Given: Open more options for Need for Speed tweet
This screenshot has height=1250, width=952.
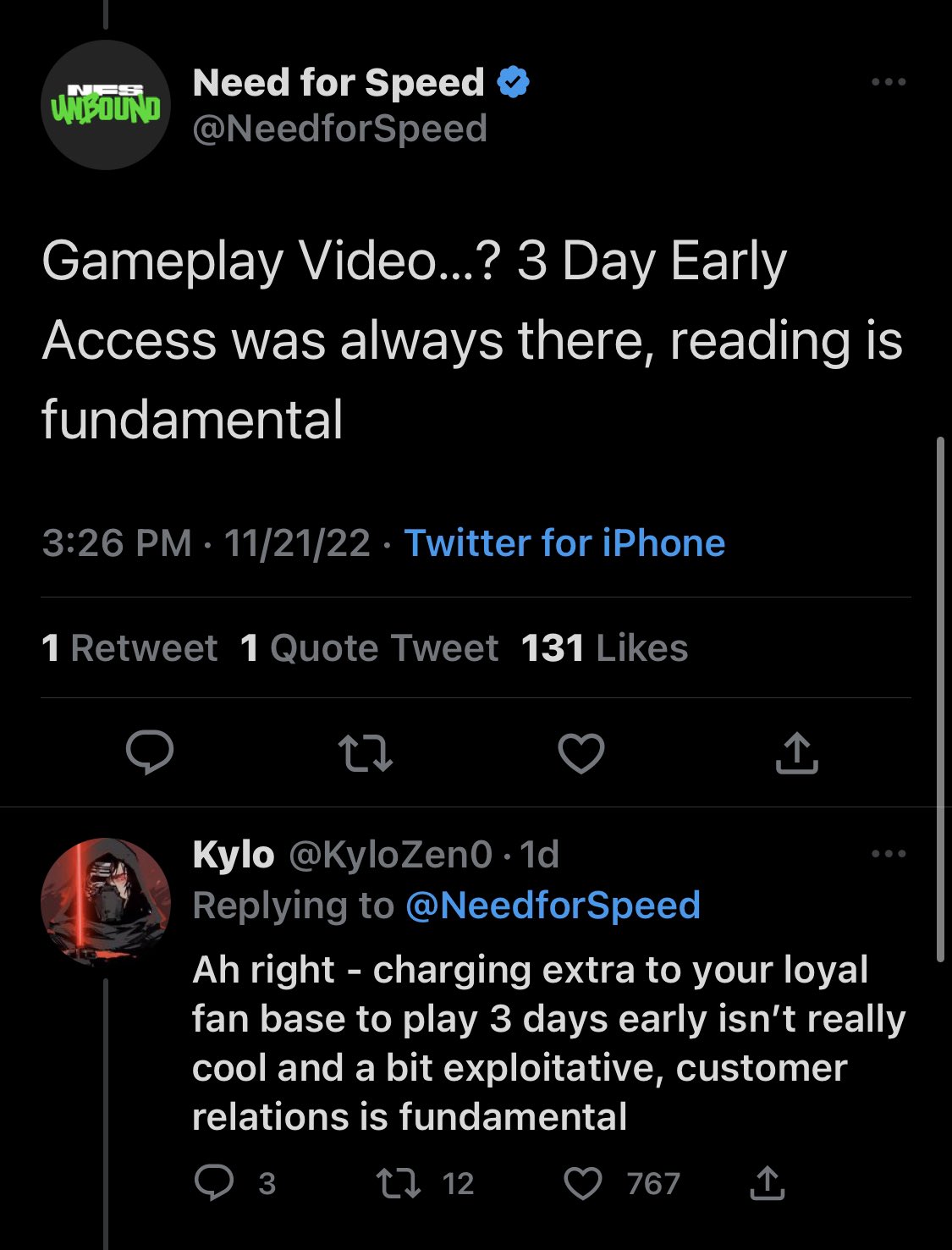Looking at the screenshot, I should (x=889, y=82).
